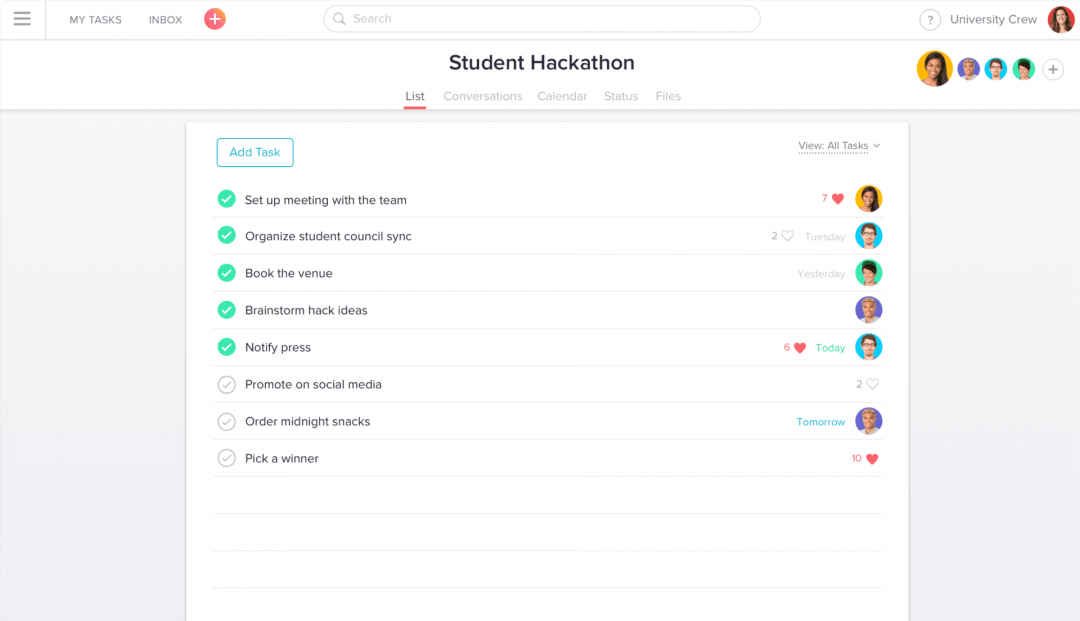Click the heart on Pick a winner

(870, 458)
